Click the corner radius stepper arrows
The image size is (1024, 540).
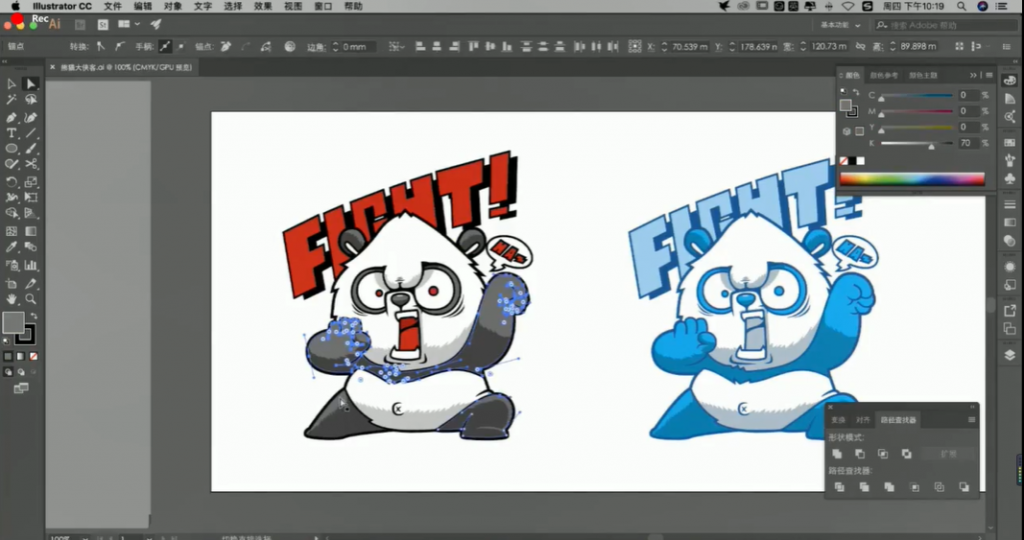coord(336,46)
